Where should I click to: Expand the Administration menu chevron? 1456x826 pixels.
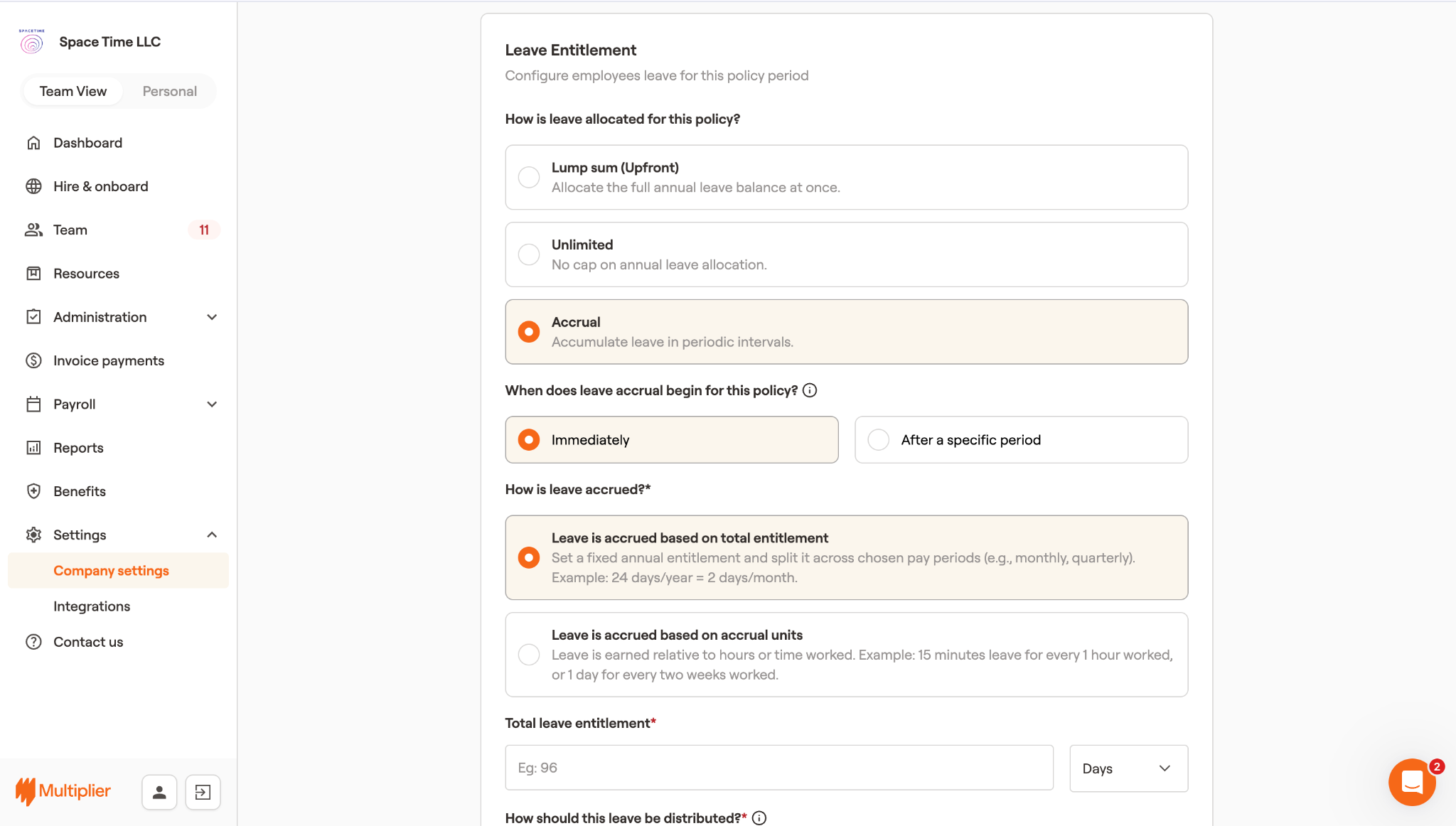(212, 317)
